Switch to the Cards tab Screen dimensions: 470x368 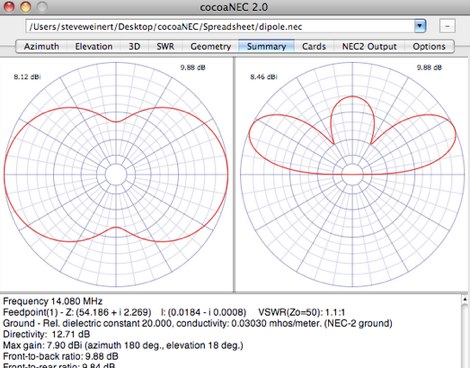click(314, 46)
